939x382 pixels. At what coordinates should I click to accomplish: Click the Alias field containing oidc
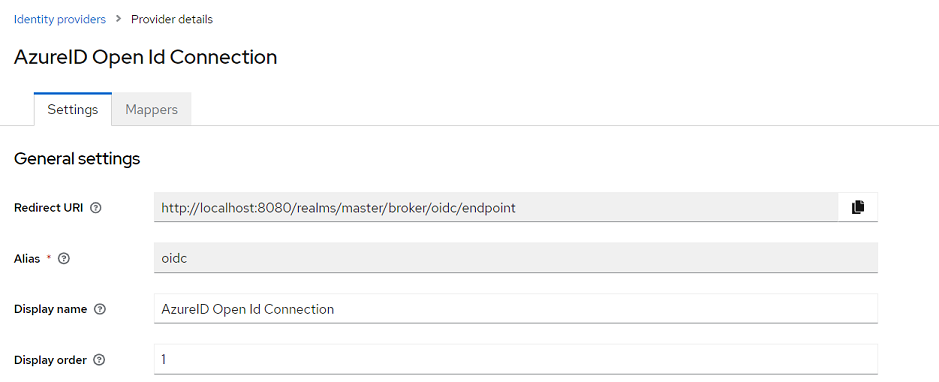[516, 258]
